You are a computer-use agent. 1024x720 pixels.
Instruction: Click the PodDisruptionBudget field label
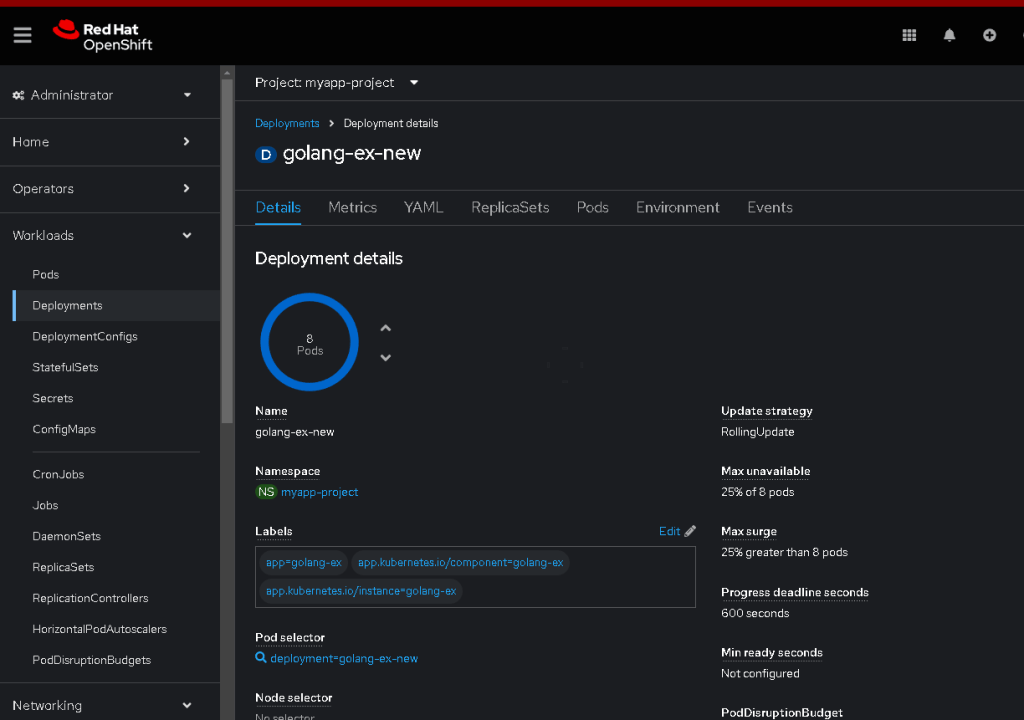pyautogui.click(x=782, y=713)
